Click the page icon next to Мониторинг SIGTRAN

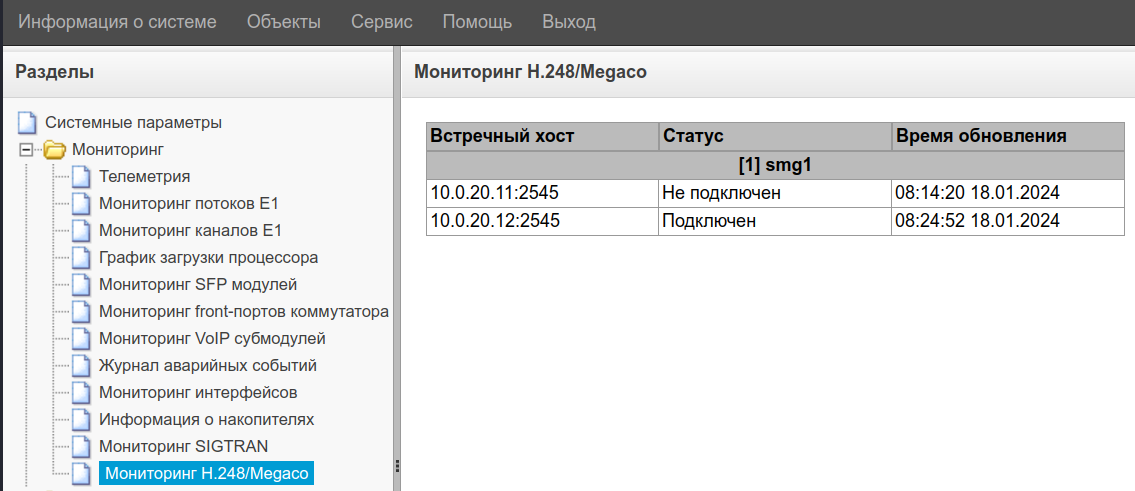coord(81,447)
